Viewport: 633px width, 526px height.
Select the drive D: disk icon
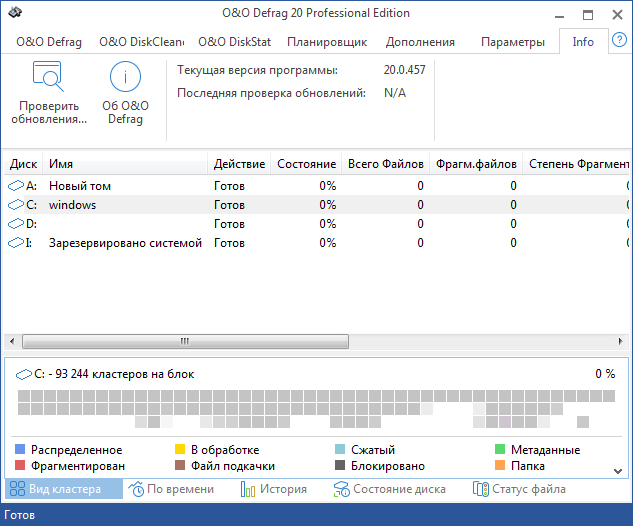pyautogui.click(x=16, y=224)
